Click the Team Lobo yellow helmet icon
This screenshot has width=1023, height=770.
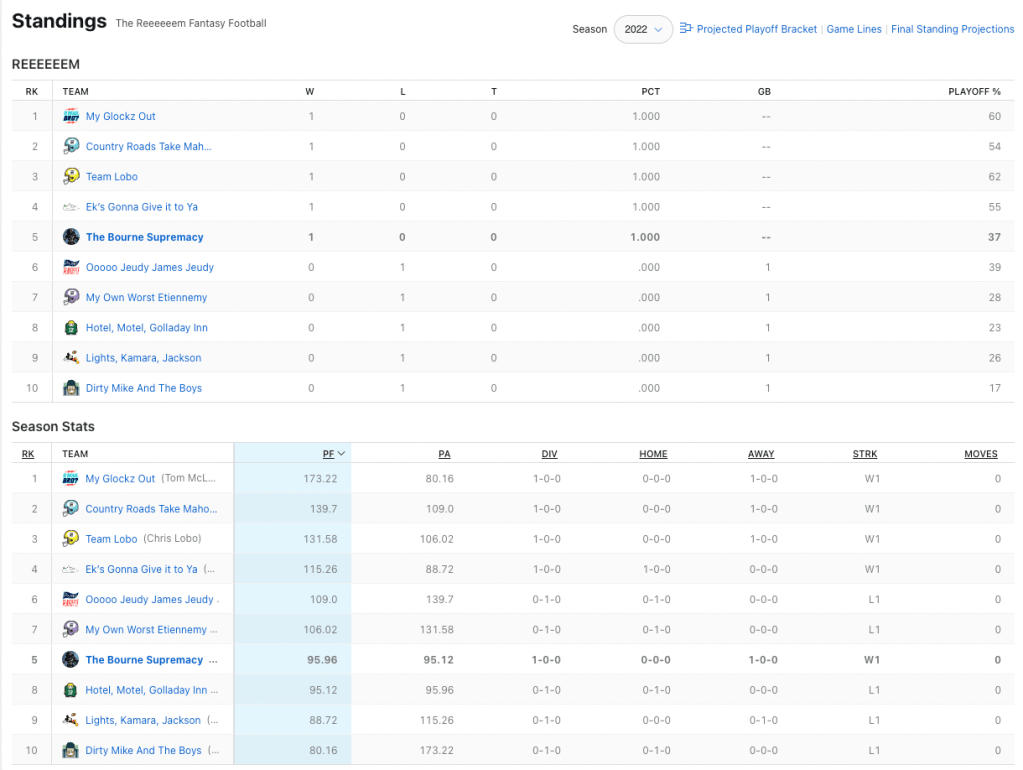(71, 177)
